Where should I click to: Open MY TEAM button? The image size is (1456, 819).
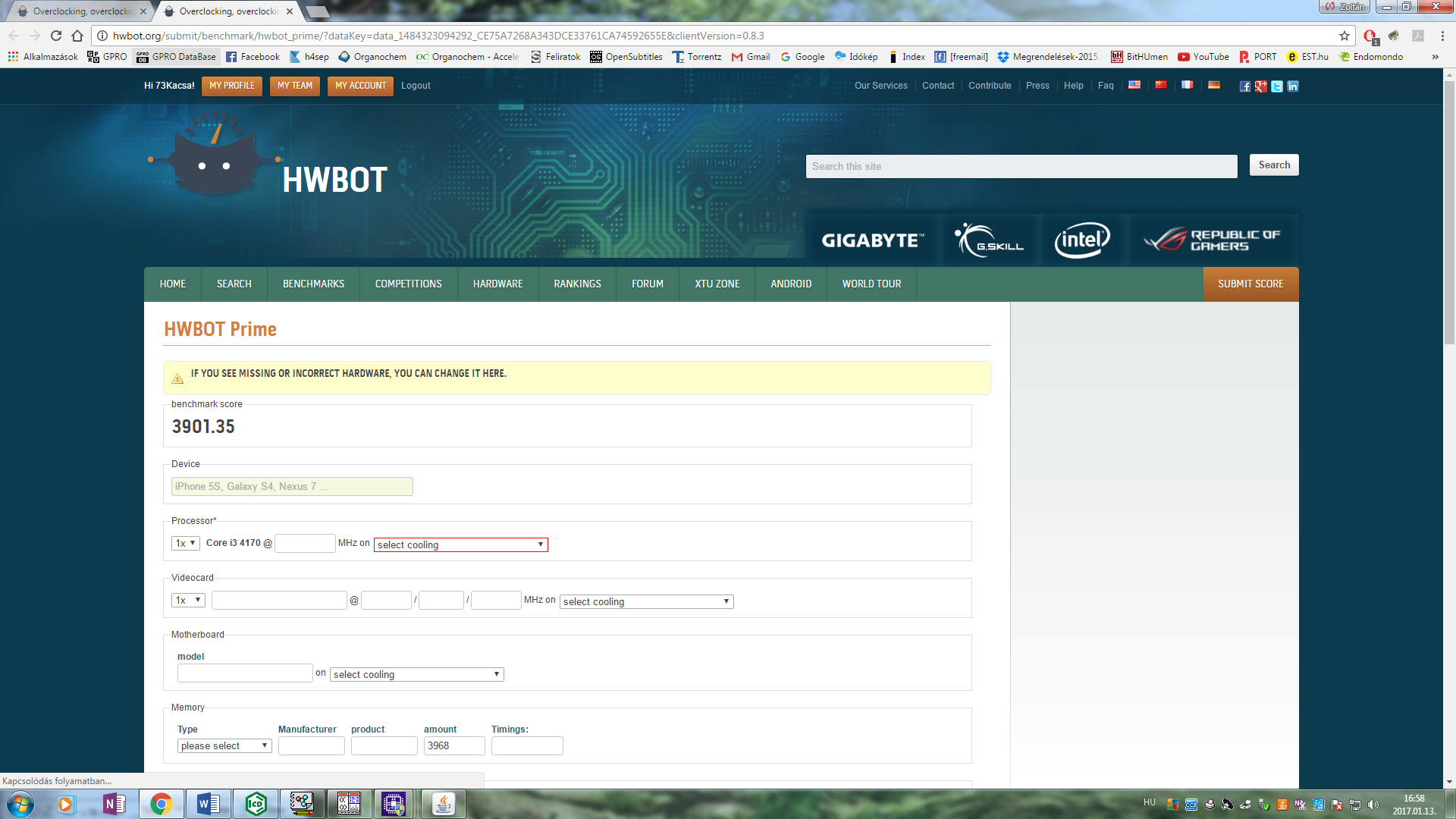(x=295, y=86)
